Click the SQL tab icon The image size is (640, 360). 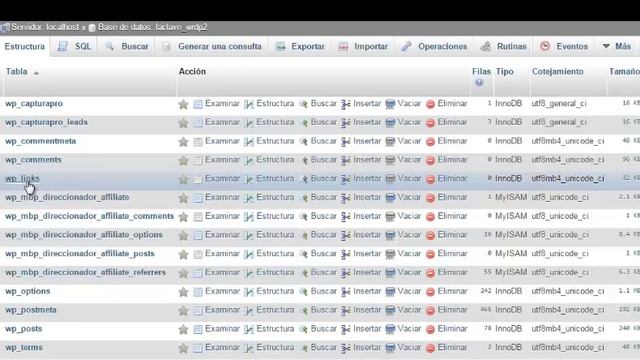tap(63, 47)
